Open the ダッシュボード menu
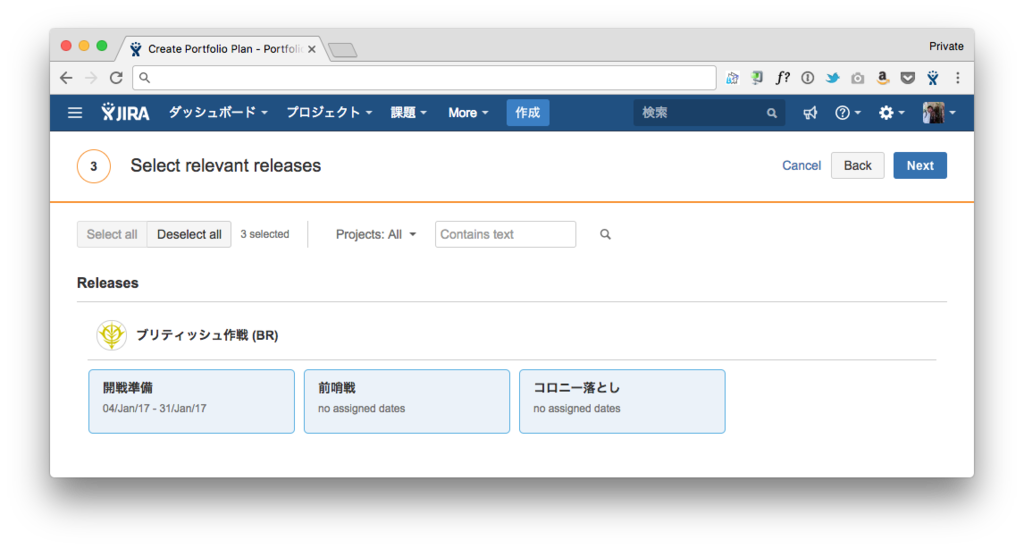This screenshot has width=1024, height=549. coord(218,112)
